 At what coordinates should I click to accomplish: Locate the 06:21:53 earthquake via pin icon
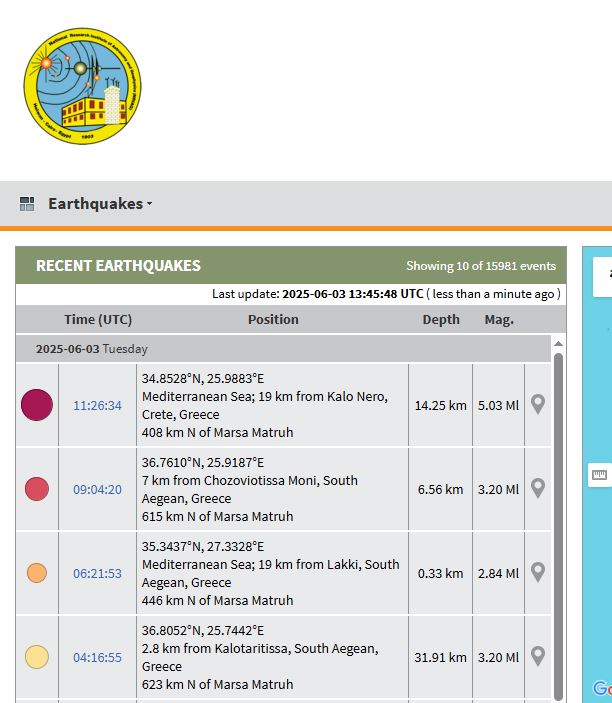pos(538,573)
